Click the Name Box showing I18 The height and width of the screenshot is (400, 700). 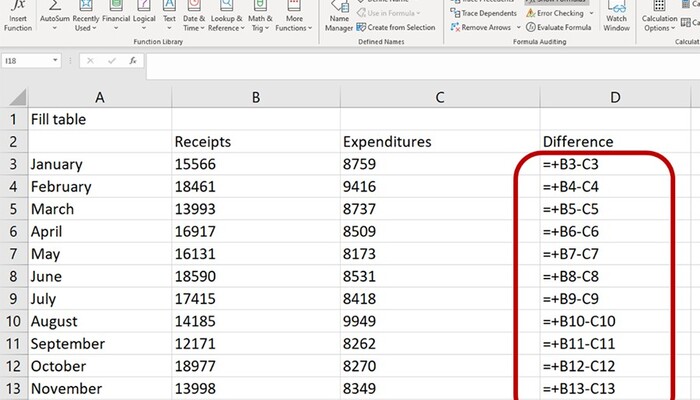(26, 61)
